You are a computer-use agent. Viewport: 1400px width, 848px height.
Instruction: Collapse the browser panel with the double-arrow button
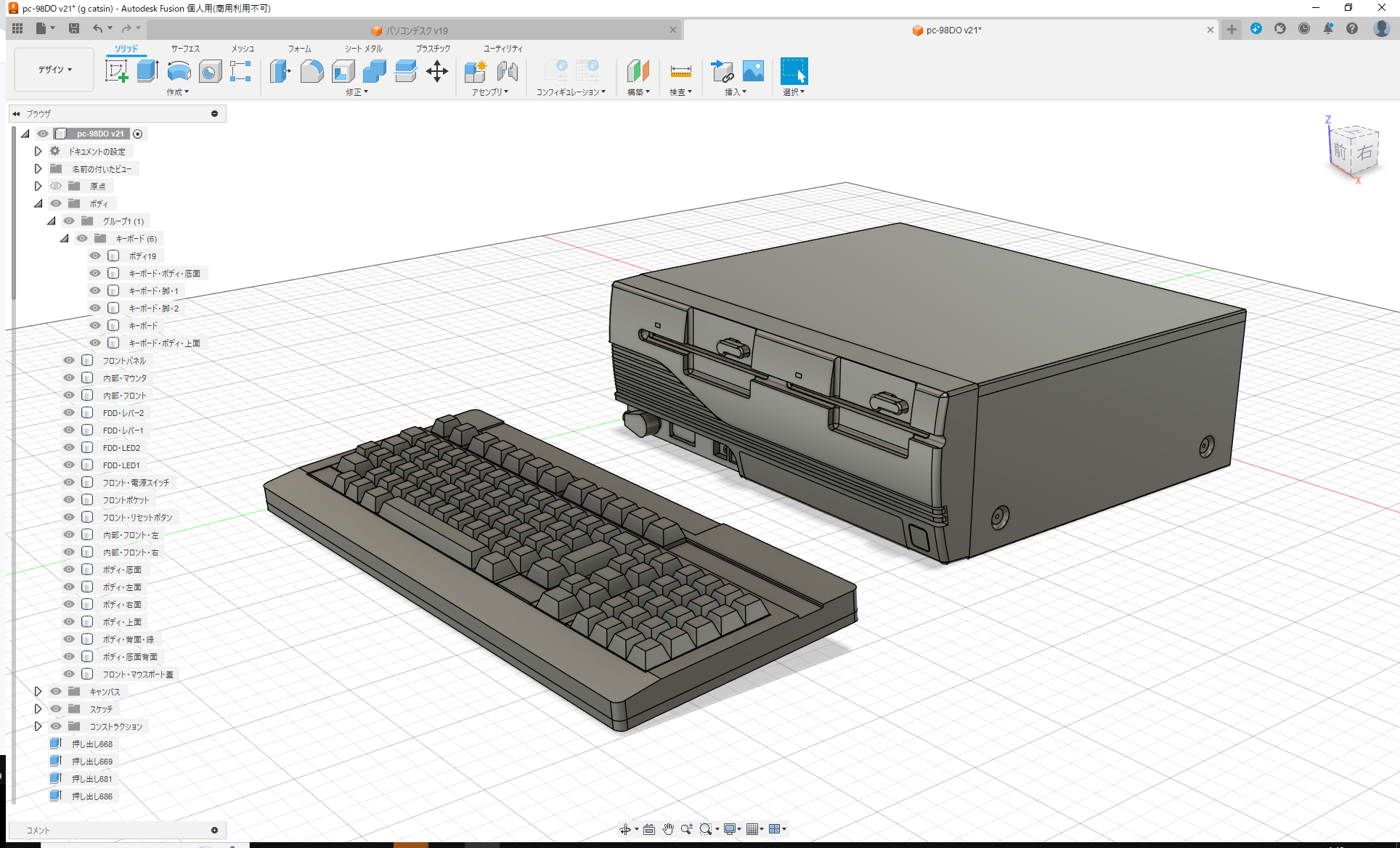click(x=16, y=113)
